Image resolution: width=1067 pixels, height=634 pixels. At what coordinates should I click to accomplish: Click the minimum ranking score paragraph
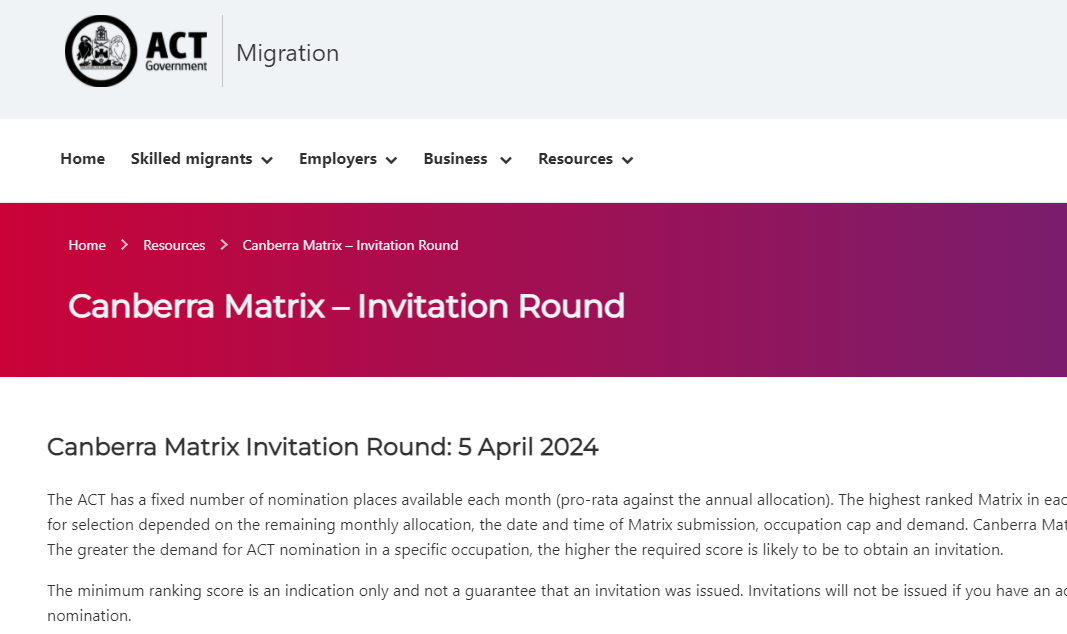coord(557,603)
